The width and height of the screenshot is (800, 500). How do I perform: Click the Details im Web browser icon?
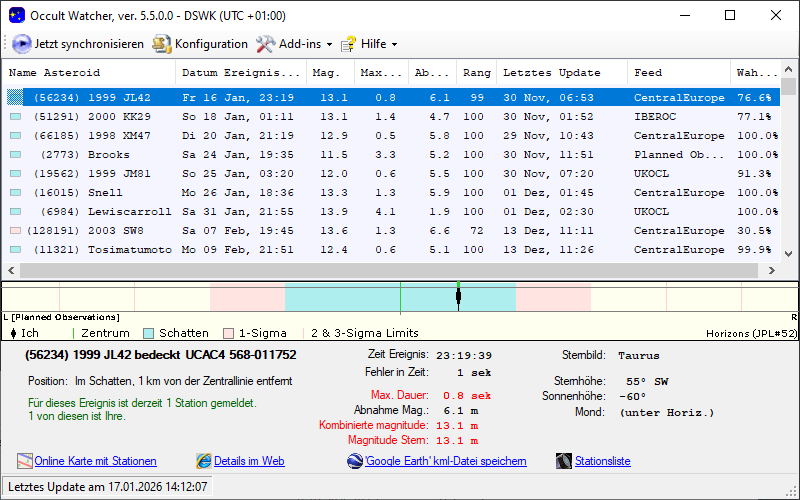pyautogui.click(x=204, y=461)
